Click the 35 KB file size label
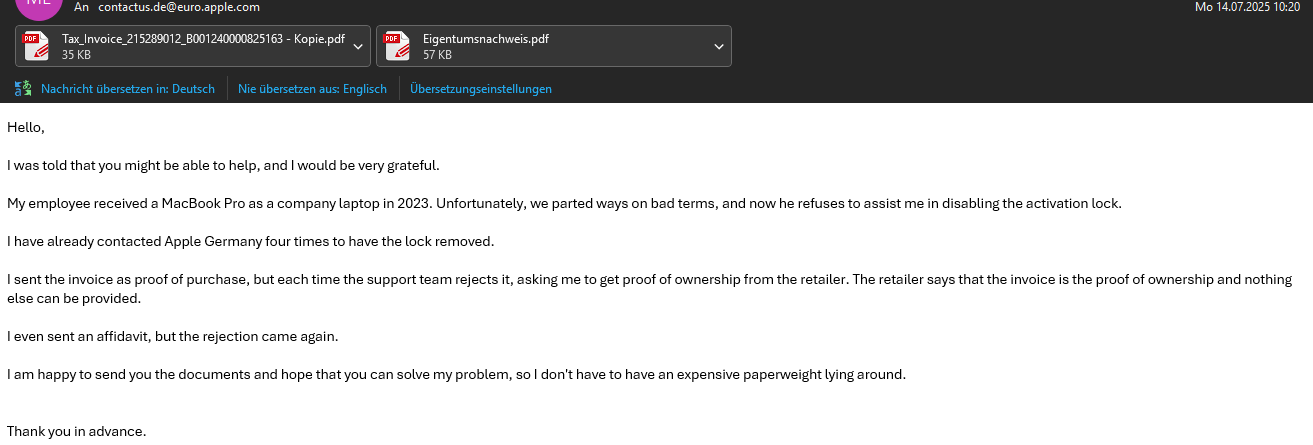 (76, 55)
